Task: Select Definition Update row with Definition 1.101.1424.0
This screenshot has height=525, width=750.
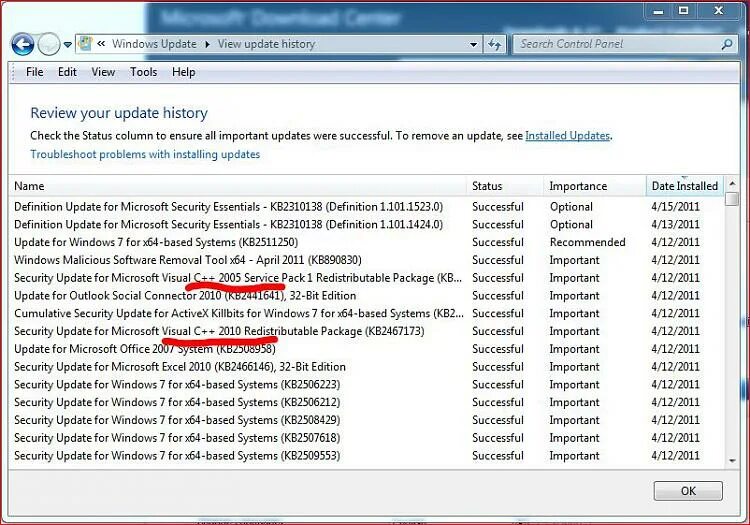Action: click(x=366, y=224)
